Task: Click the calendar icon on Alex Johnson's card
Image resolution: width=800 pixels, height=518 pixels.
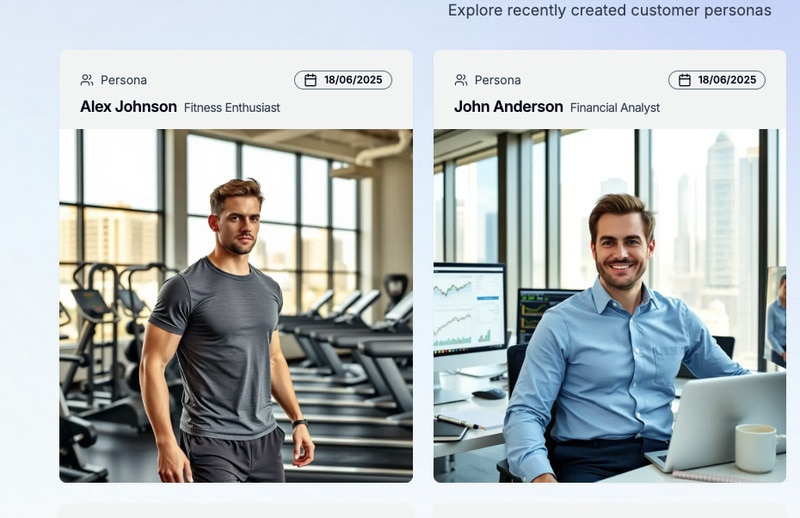Action: coord(310,80)
